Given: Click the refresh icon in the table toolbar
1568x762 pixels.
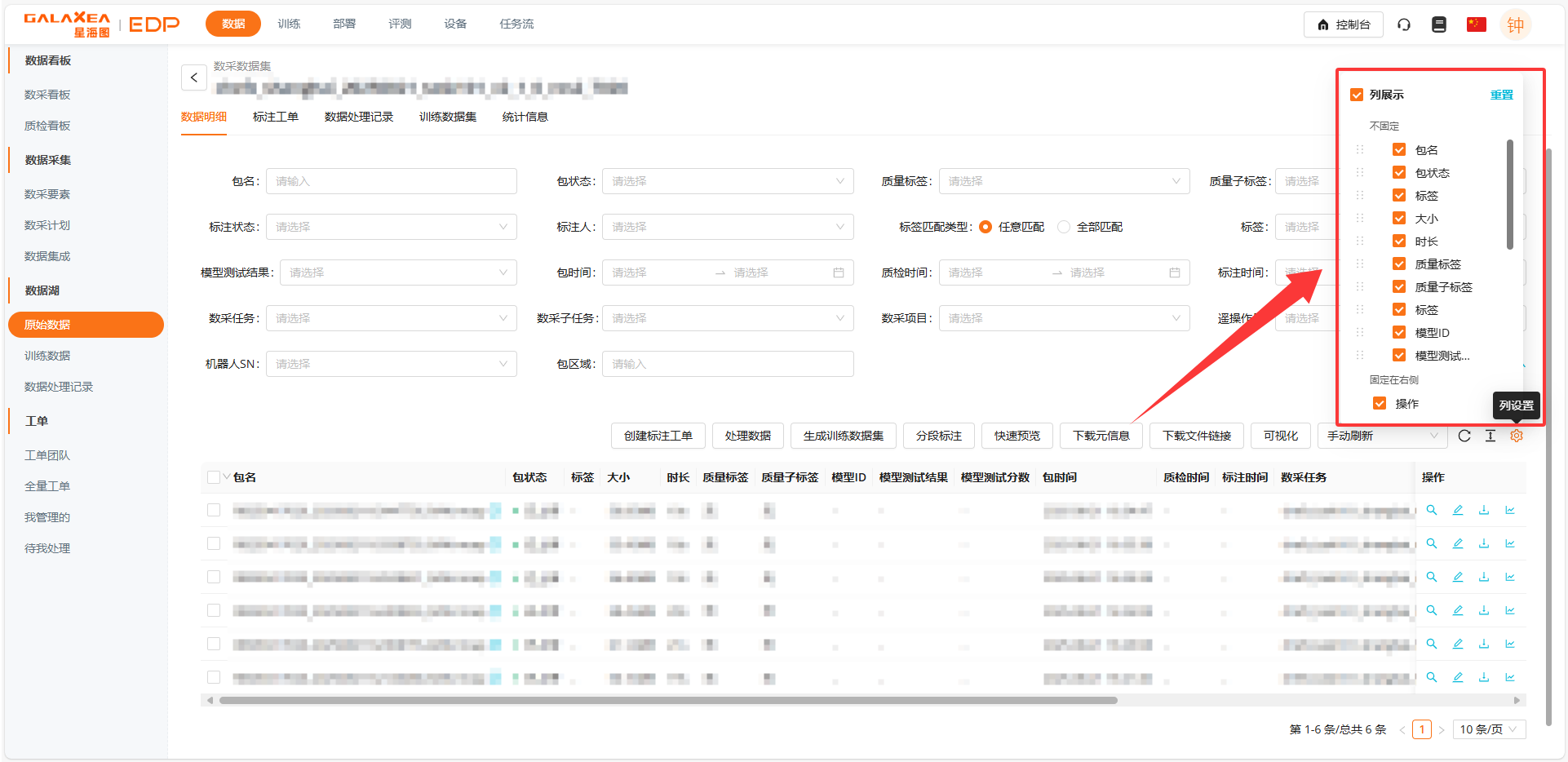Looking at the screenshot, I should pyautogui.click(x=1464, y=436).
